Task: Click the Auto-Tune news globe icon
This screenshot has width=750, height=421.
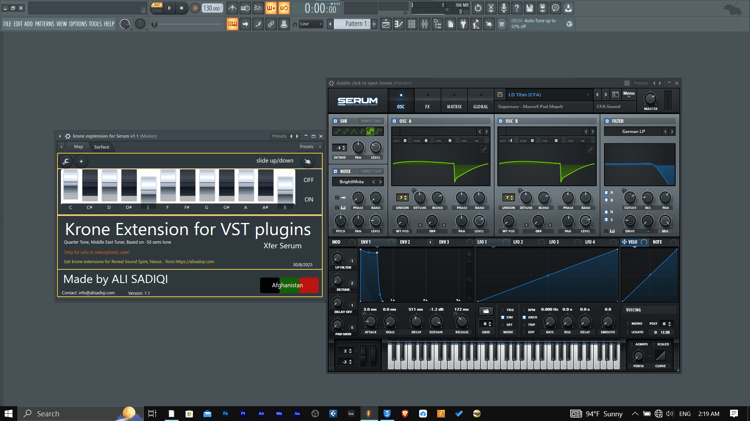Action: coord(569,24)
